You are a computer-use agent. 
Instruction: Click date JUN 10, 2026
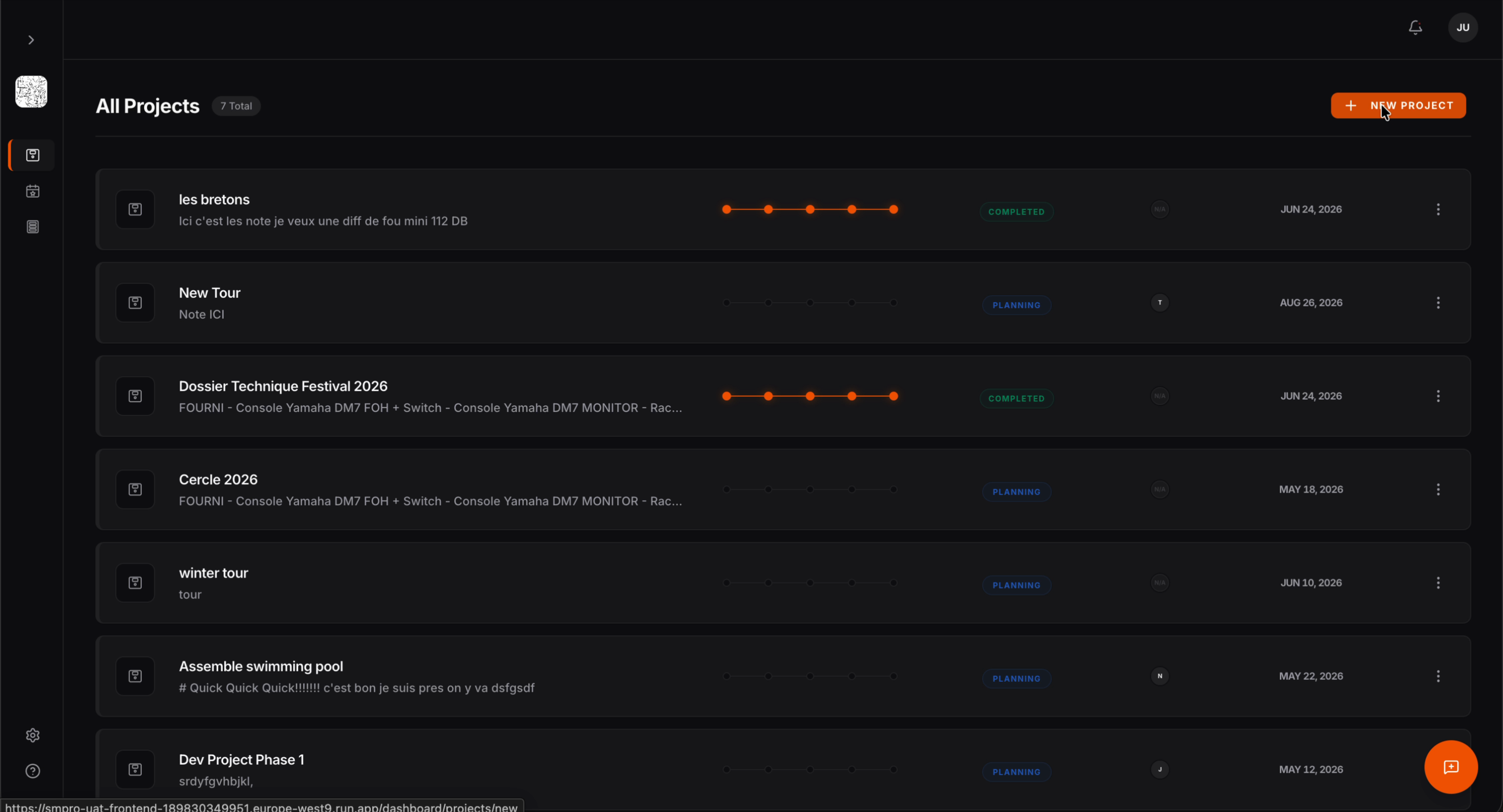point(1311,583)
